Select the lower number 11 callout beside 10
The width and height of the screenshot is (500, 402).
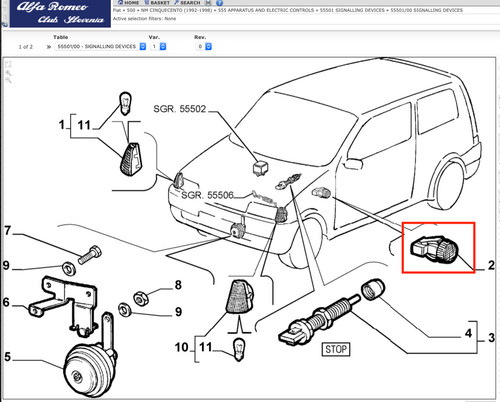[206, 347]
